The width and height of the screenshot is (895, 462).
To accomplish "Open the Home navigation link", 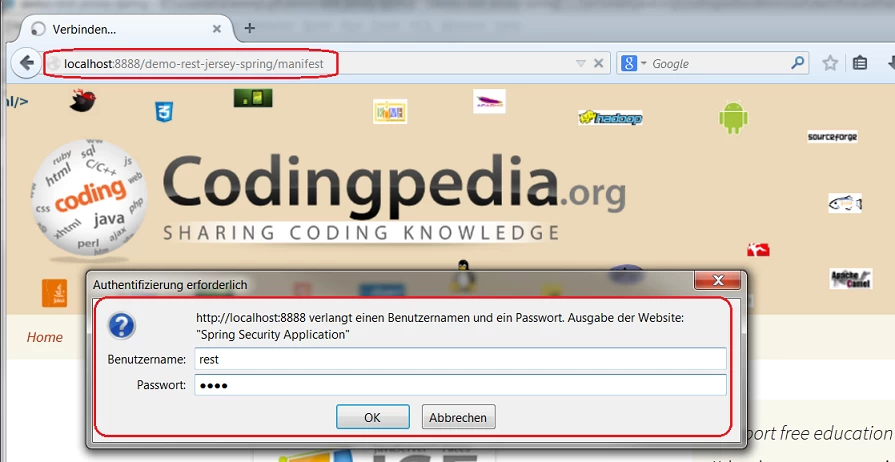I will coord(45,338).
